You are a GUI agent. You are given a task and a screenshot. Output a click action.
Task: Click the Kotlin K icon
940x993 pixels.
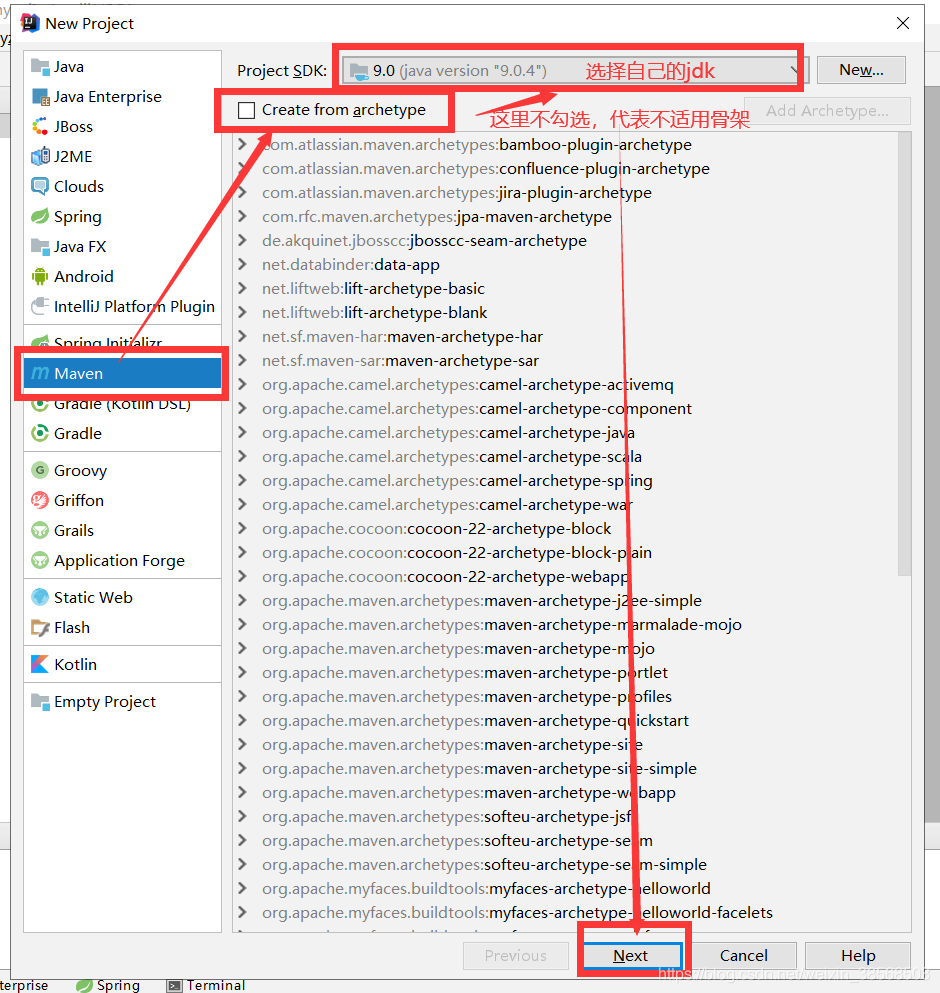[40, 664]
